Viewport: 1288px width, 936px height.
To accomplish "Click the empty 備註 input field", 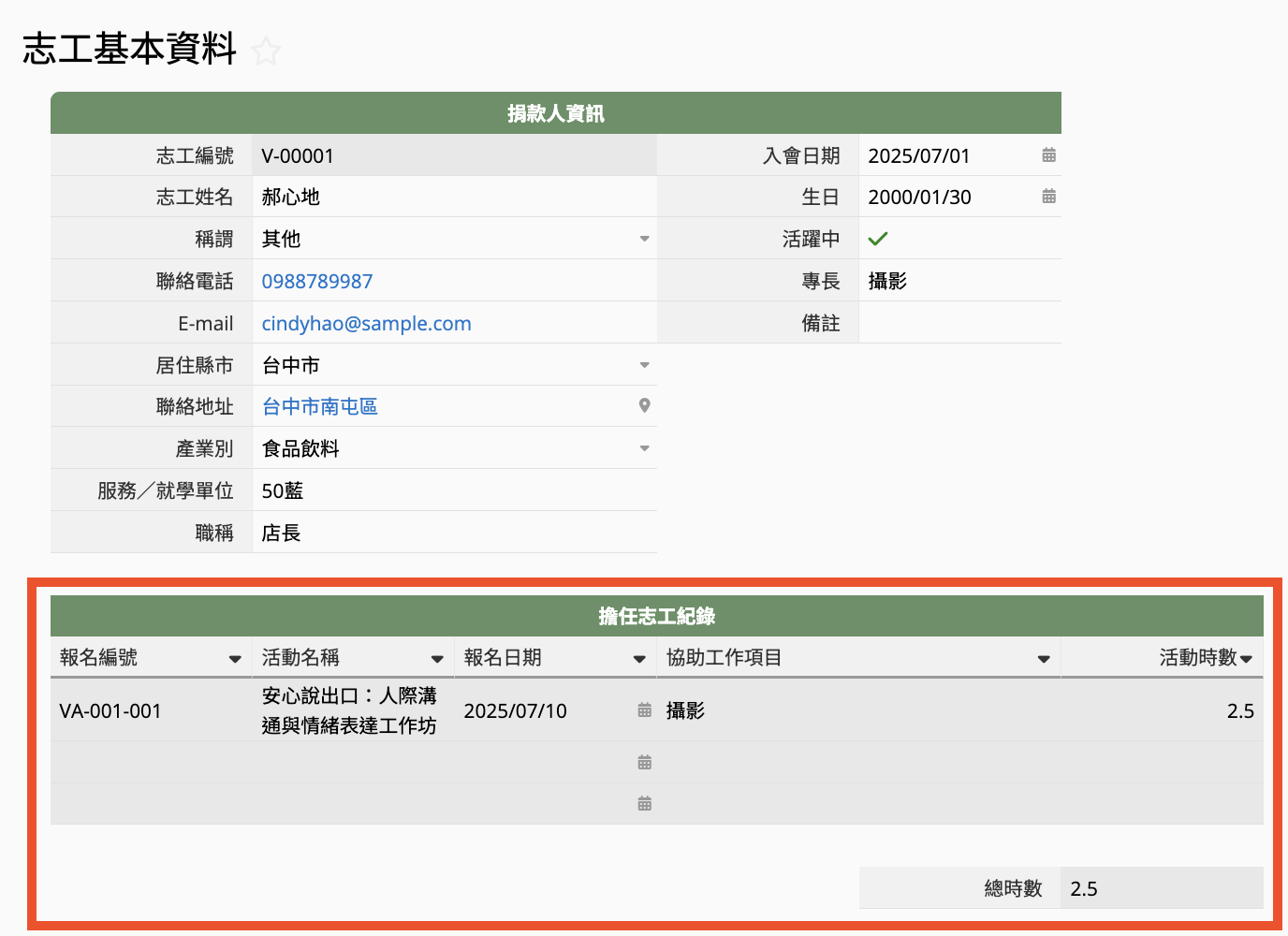I will pyautogui.click(x=959, y=323).
